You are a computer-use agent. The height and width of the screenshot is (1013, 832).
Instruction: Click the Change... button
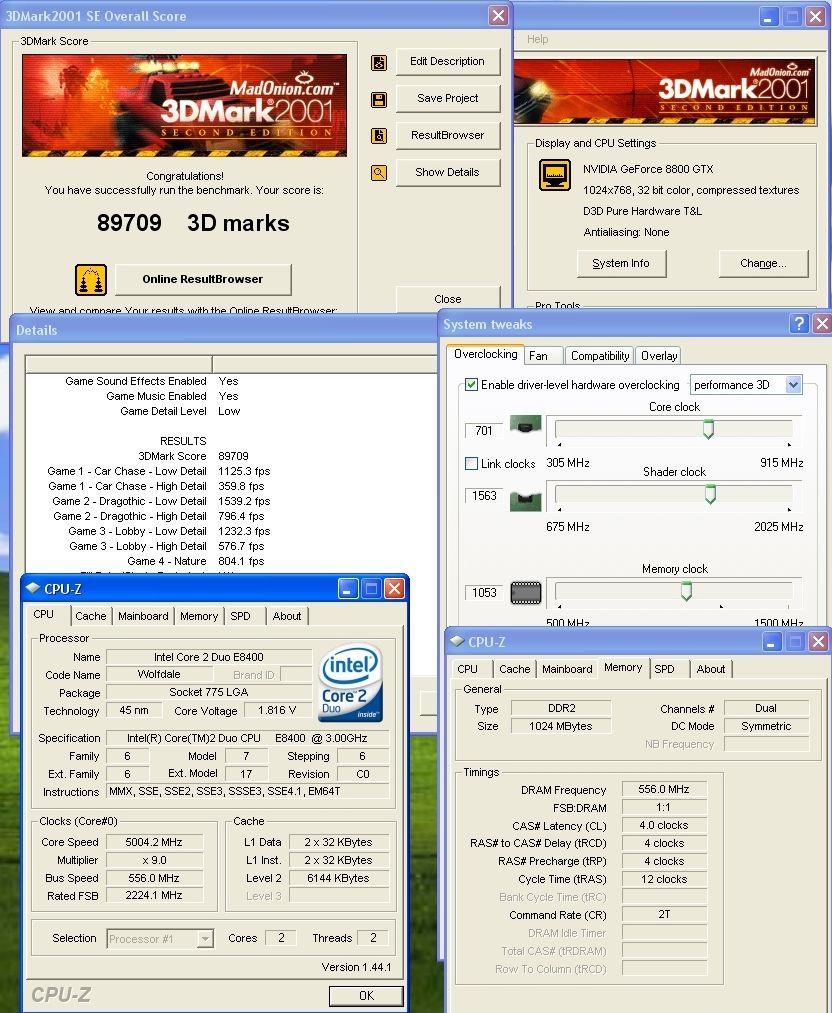763,263
